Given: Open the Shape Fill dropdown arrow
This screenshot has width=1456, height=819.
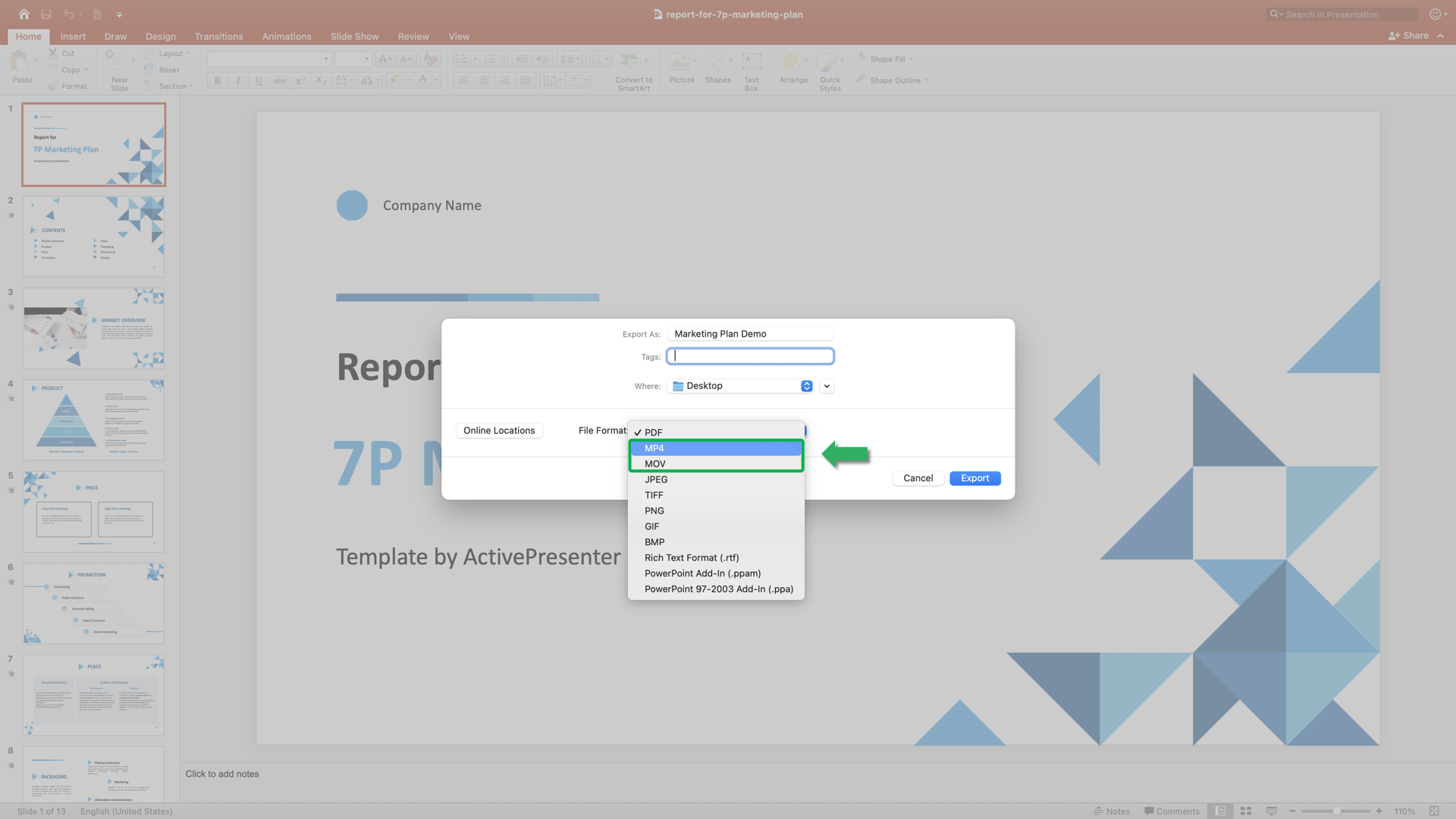Looking at the screenshot, I should [912, 59].
